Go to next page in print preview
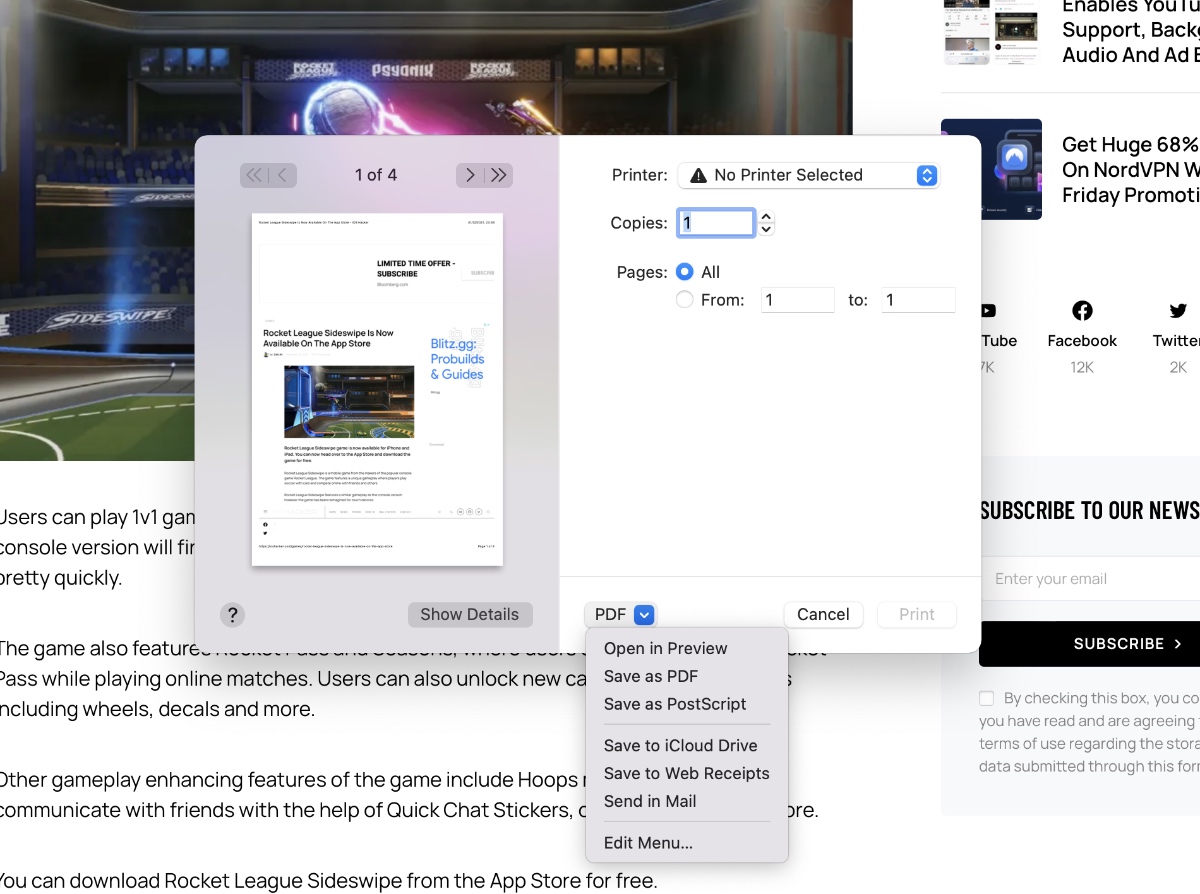 click(470, 175)
